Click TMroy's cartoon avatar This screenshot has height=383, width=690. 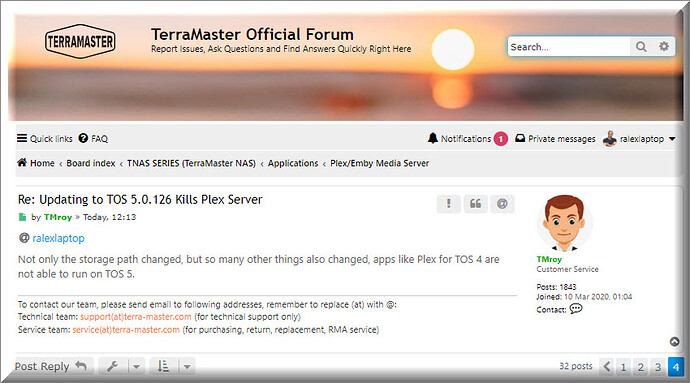tap(565, 223)
